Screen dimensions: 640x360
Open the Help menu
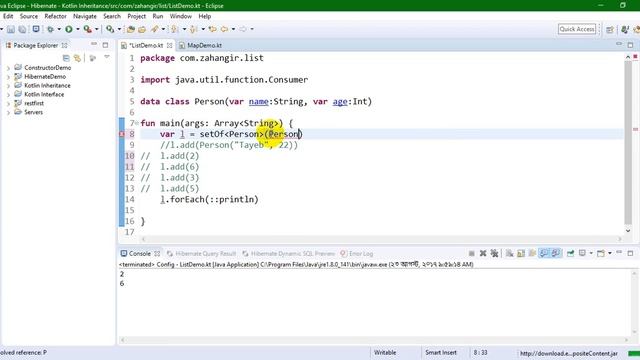click(204, 16)
